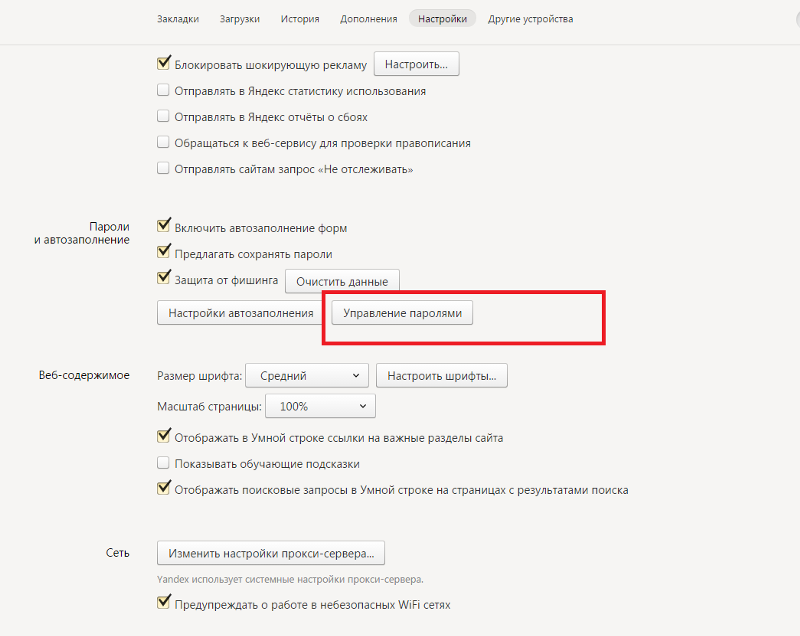The width and height of the screenshot is (800, 636).
Task: Click the Очистить данные button
Action: coord(342,281)
